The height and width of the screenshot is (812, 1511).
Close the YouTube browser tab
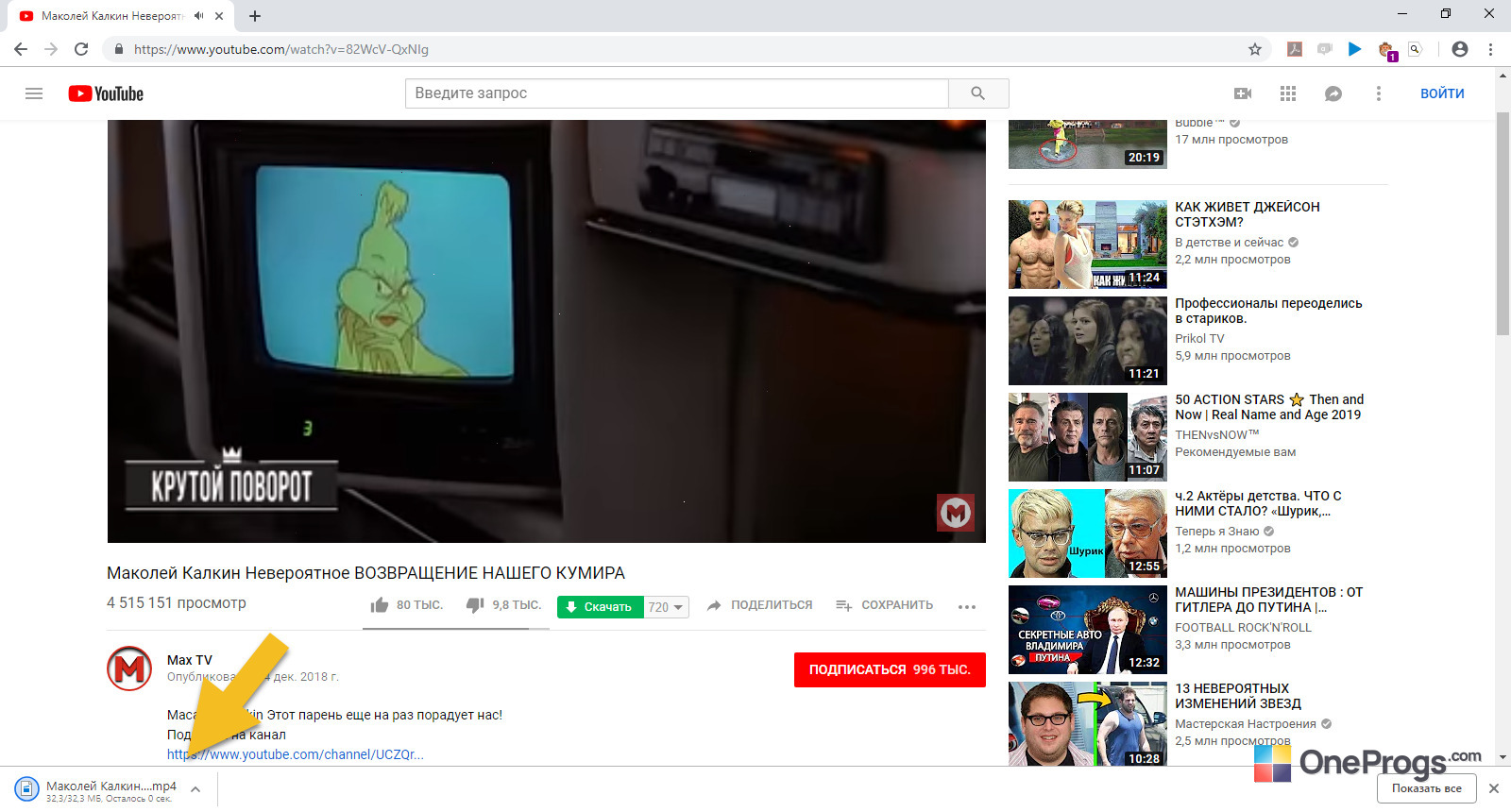(219, 16)
